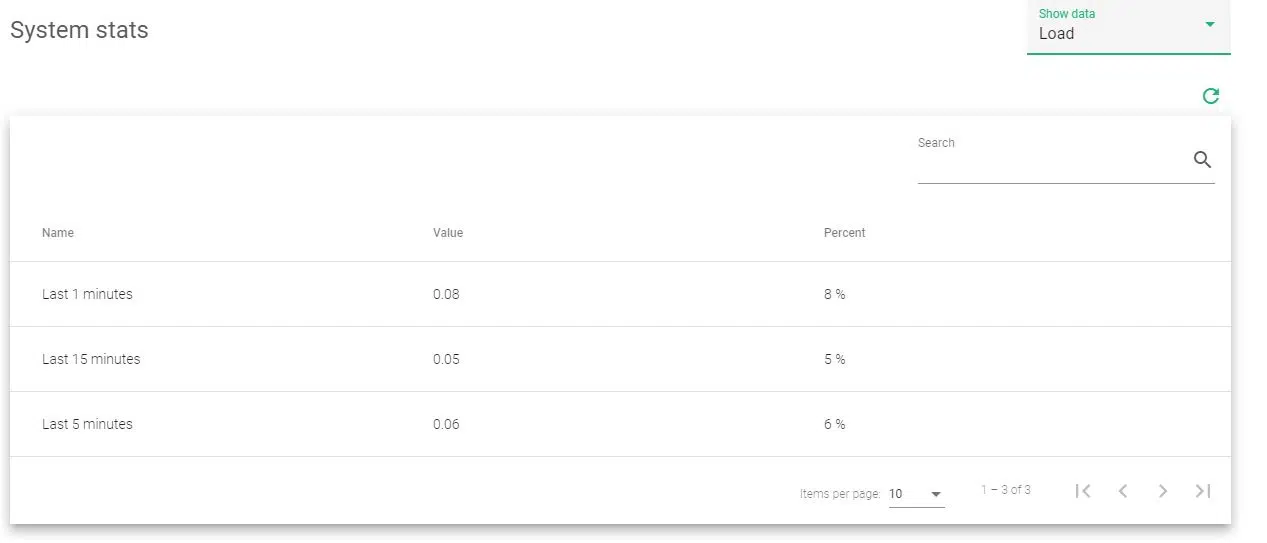This screenshot has height=543, width=1267.
Task: Click the 0.08 load value cell
Action: [x=446, y=294]
